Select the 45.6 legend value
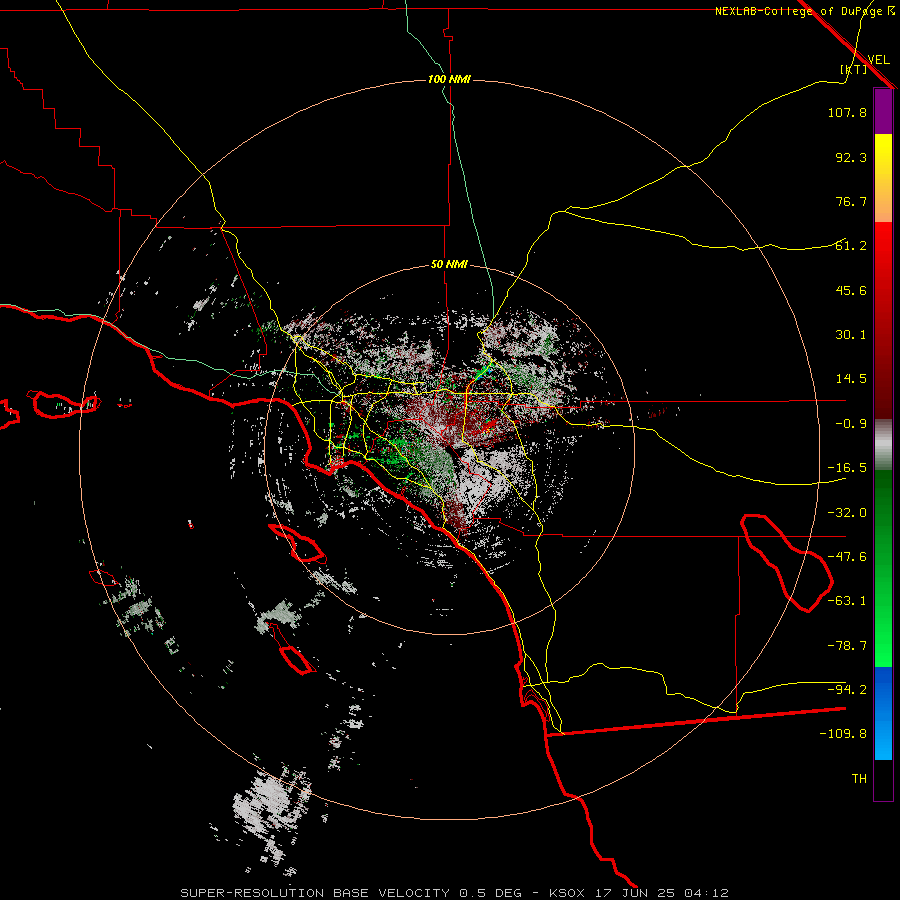 pos(851,290)
